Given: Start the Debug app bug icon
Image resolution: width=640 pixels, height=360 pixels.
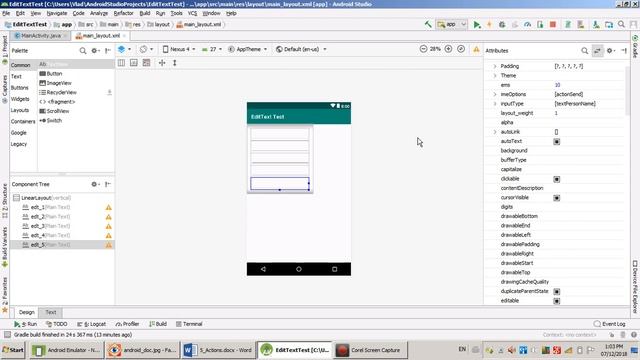Looking at the screenshot, I should pyautogui.click(x=502, y=24).
